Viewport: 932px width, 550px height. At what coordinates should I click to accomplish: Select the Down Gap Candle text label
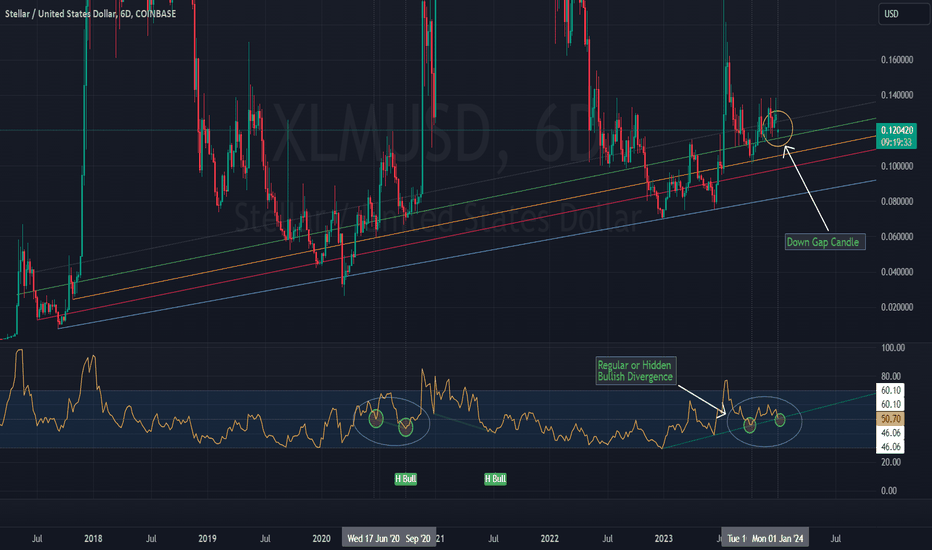point(824,242)
